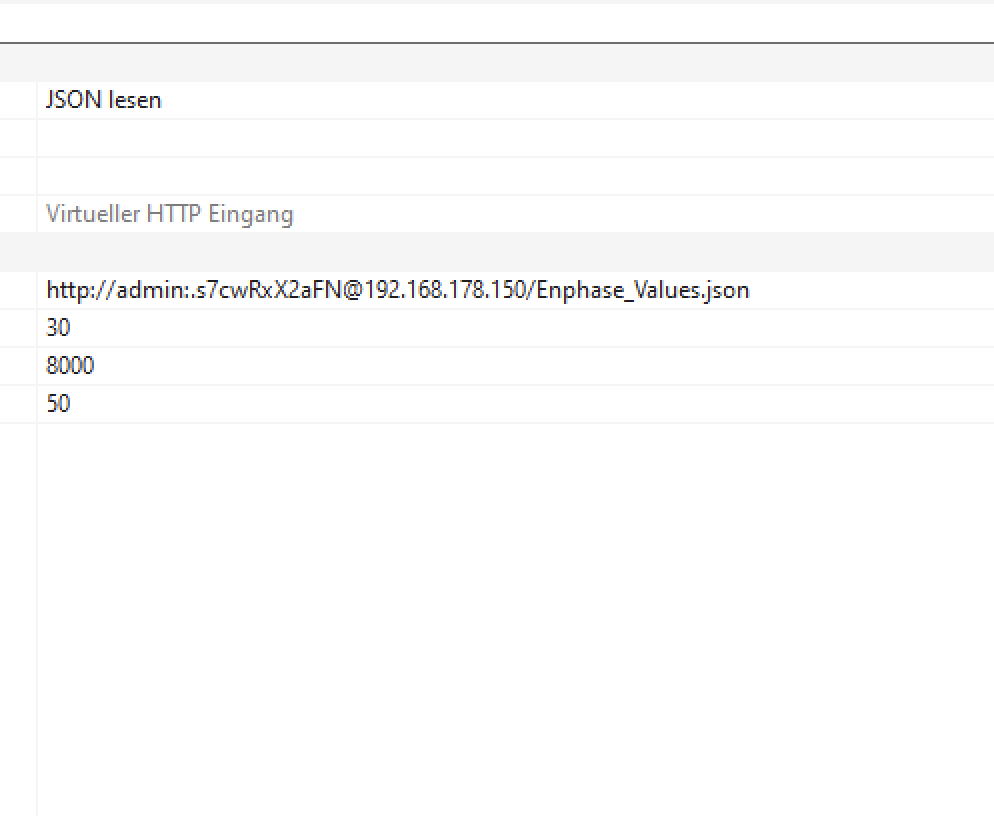Click the left label cell directly above the 'Virtueller HTTP Eingang' row
The image size is (994, 816).
click(x=17, y=176)
